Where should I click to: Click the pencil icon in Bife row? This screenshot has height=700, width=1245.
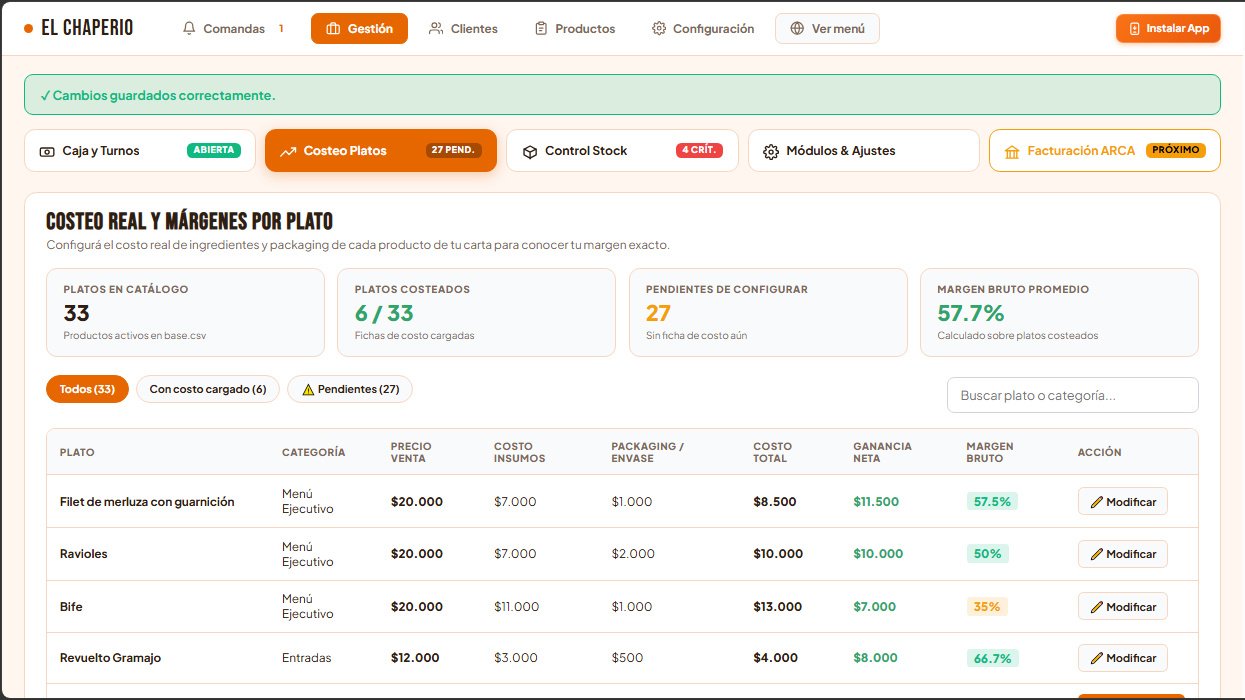coord(1097,607)
